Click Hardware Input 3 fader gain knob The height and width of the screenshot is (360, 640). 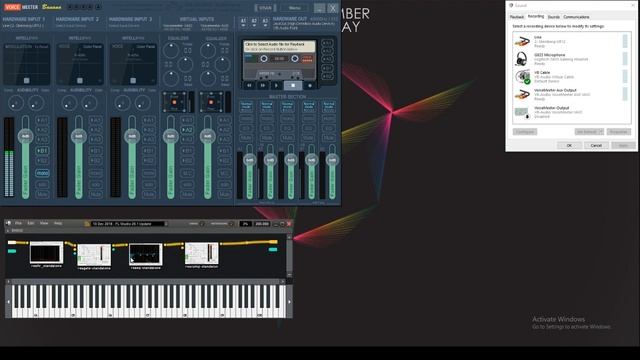(x=132, y=136)
